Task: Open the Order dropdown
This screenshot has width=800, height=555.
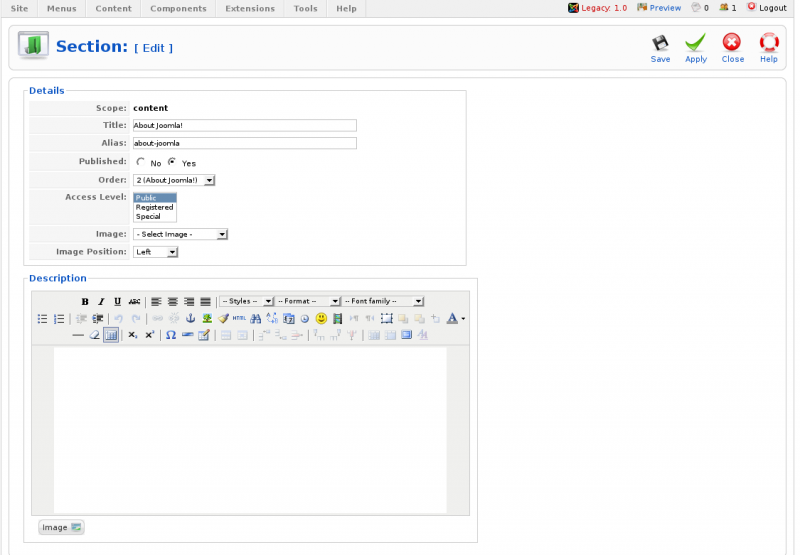Action: point(174,180)
